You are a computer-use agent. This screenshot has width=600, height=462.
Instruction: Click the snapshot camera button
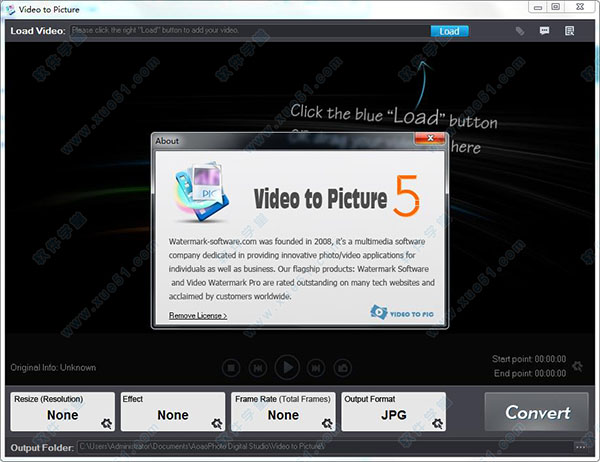pos(342,368)
